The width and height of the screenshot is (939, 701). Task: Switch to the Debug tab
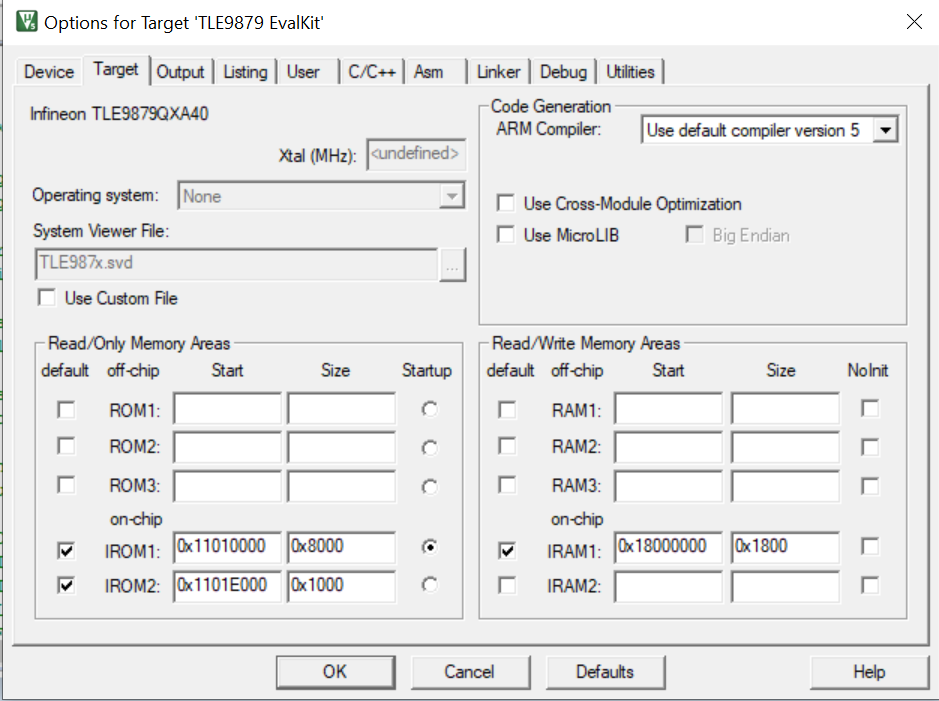pyautogui.click(x=563, y=71)
